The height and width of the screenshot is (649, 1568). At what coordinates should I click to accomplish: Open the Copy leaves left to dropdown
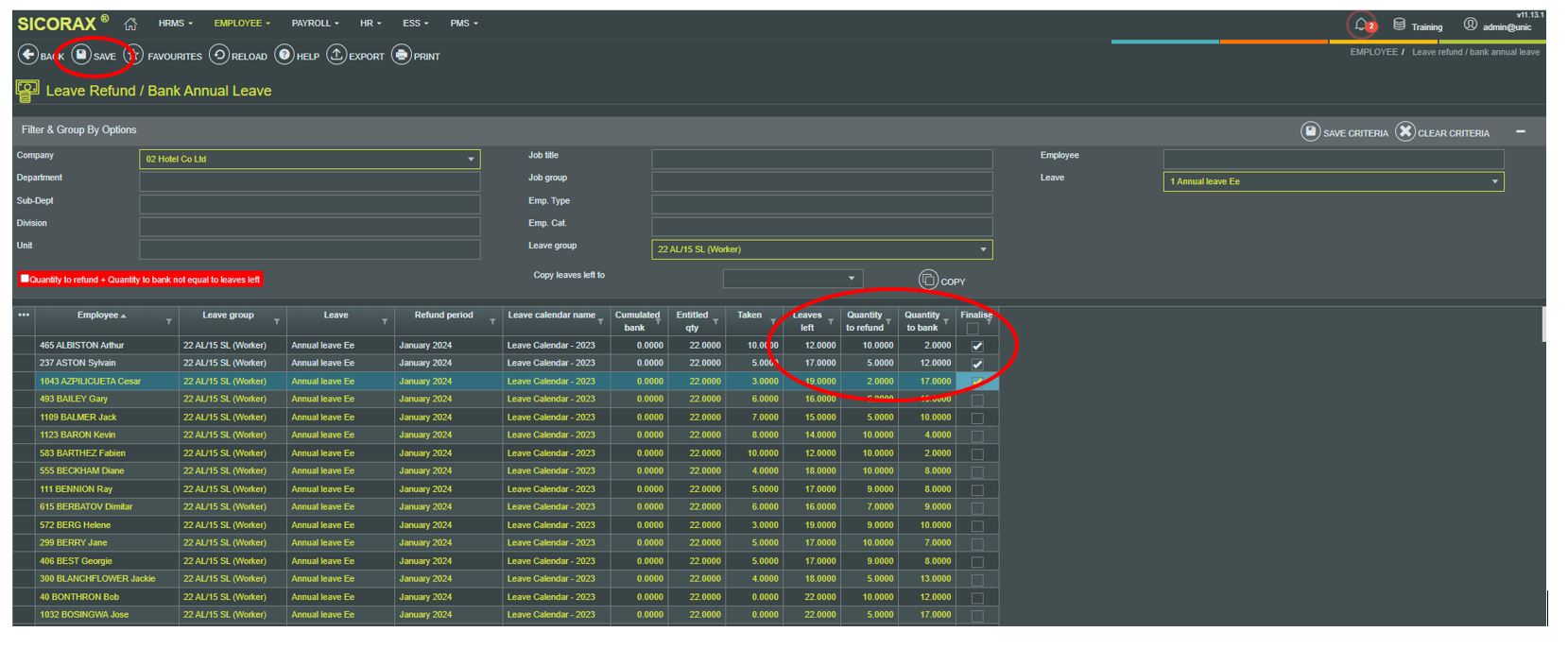(x=792, y=279)
